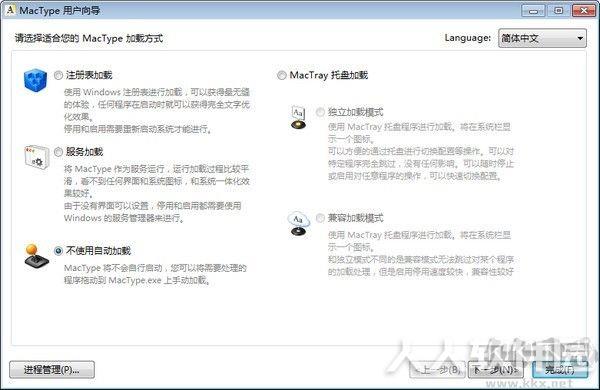
Task: Select 服务加载 radio button
Action: 58,152
